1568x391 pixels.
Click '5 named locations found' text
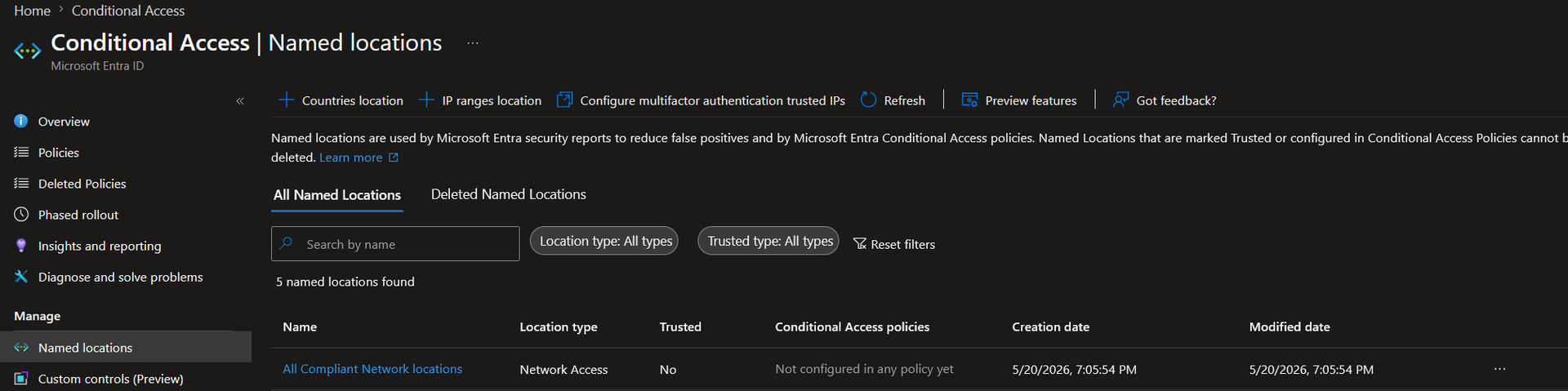345,282
